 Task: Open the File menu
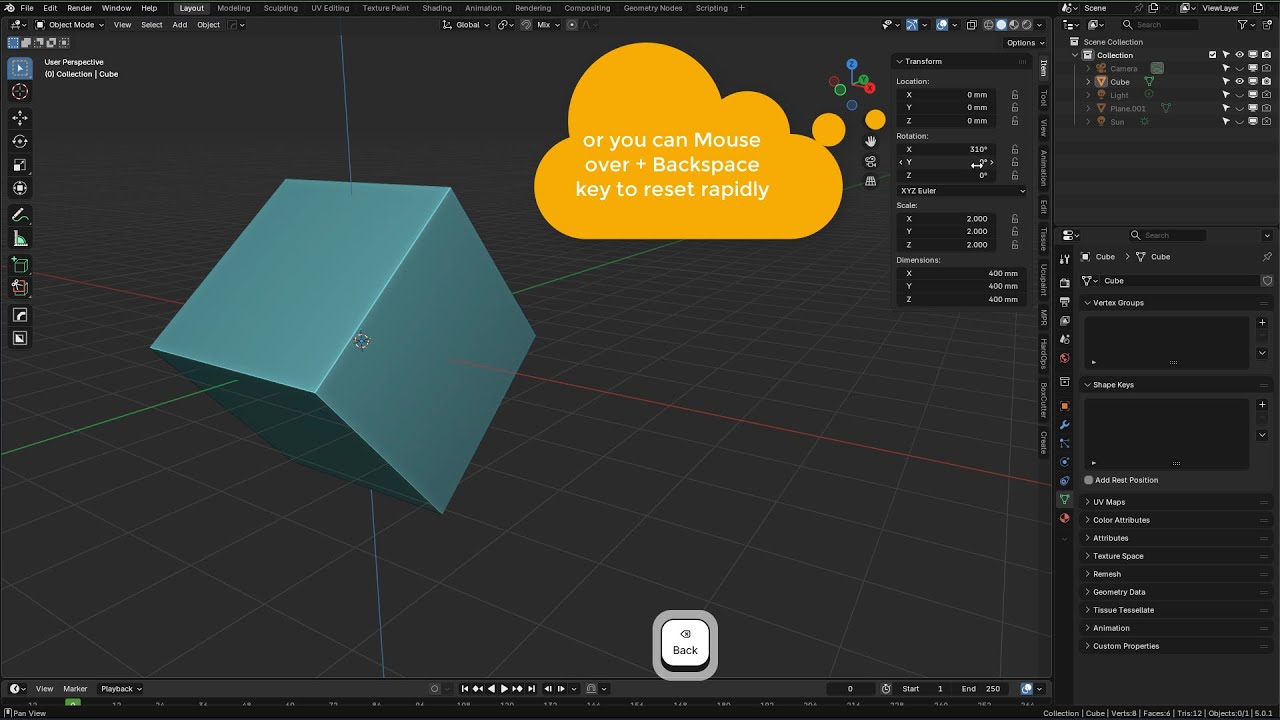click(26, 8)
